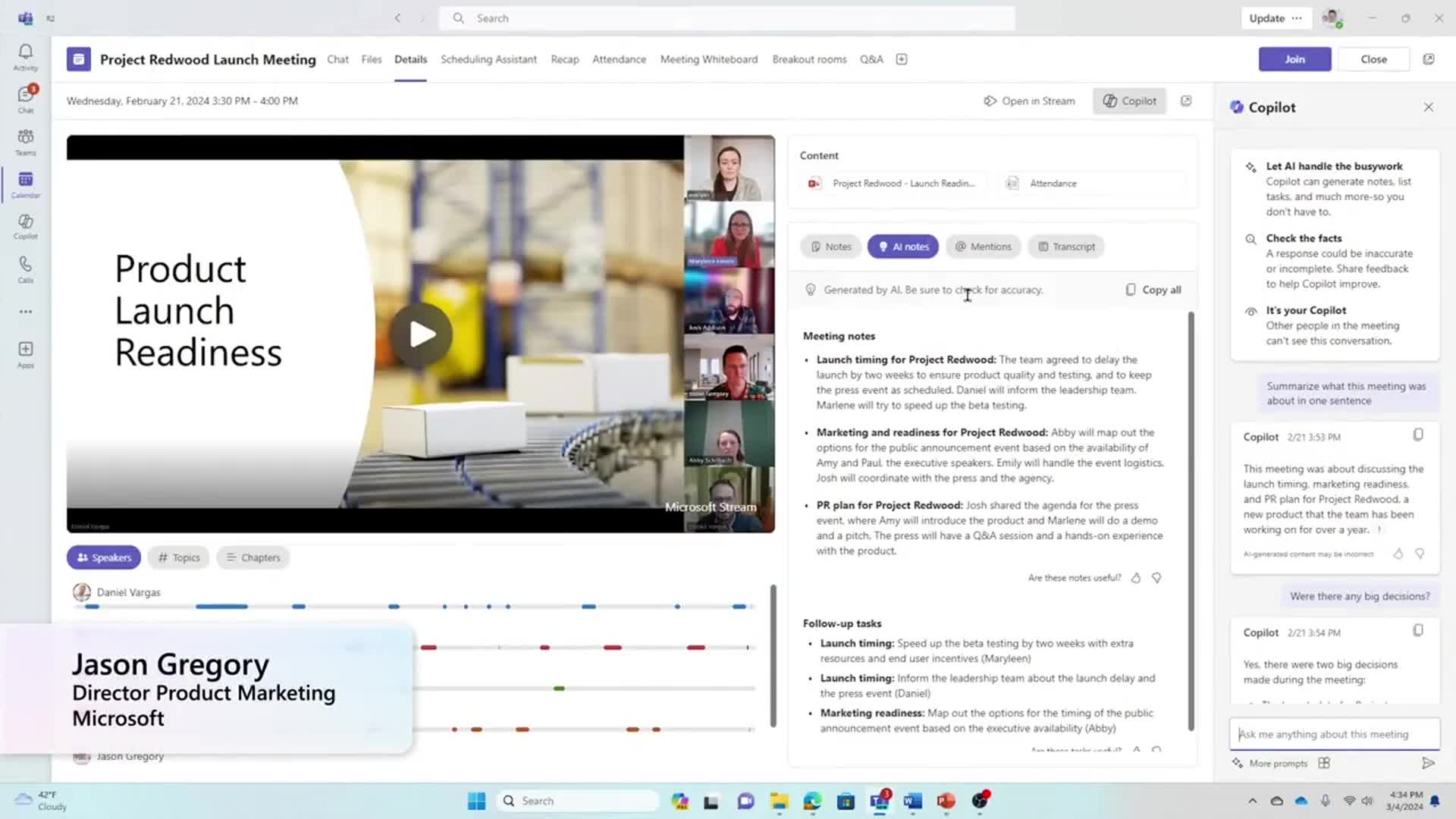
Task: Add a tab with plus icon
Action: (x=902, y=59)
